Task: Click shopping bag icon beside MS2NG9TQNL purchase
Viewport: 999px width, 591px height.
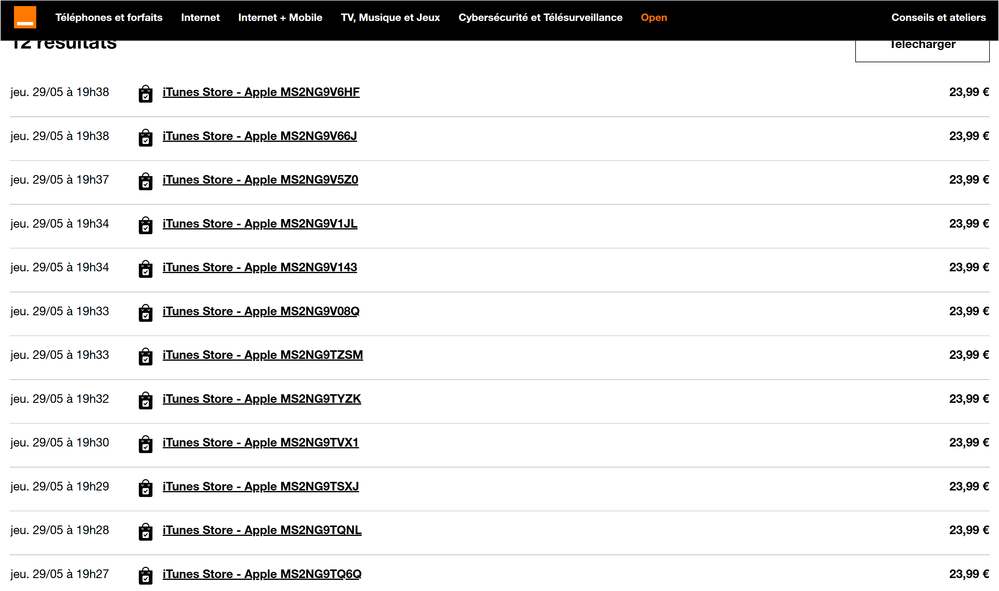Action: 145,532
